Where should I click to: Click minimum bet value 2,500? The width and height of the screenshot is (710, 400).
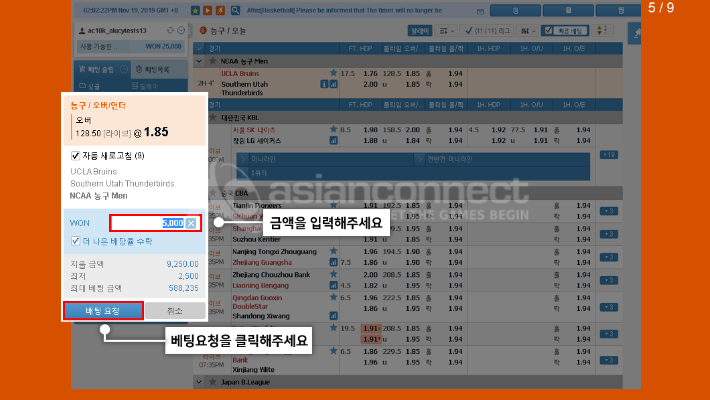(x=188, y=276)
